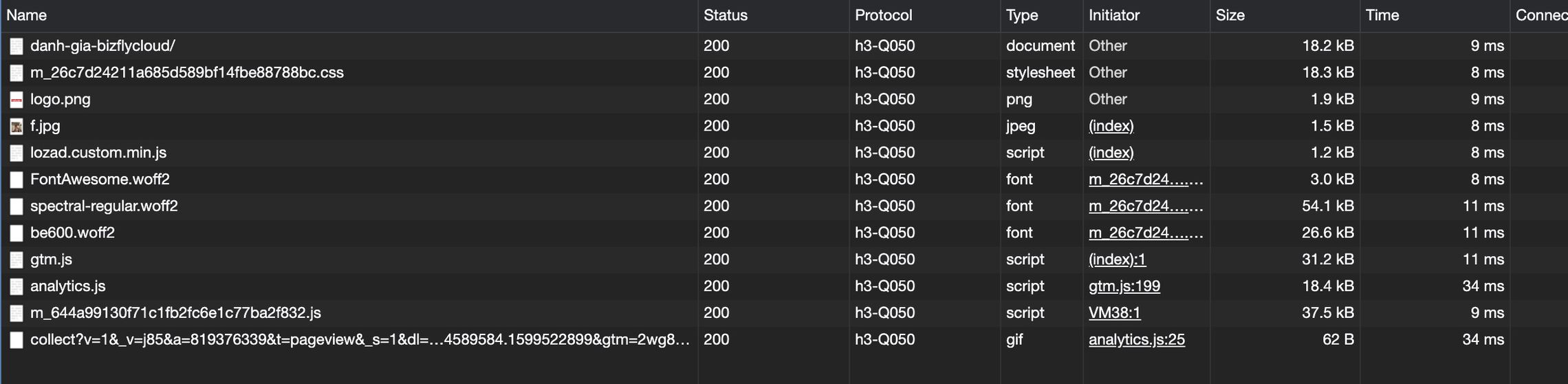This screenshot has width=1568, height=384.
Task: Sort by the Size column header
Action: [1230, 15]
